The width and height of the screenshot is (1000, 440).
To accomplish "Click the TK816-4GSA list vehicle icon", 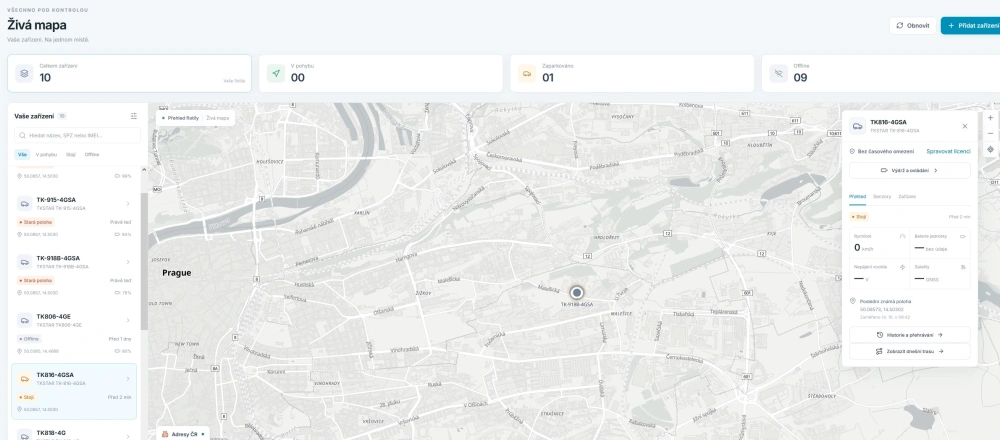I will point(24,379).
